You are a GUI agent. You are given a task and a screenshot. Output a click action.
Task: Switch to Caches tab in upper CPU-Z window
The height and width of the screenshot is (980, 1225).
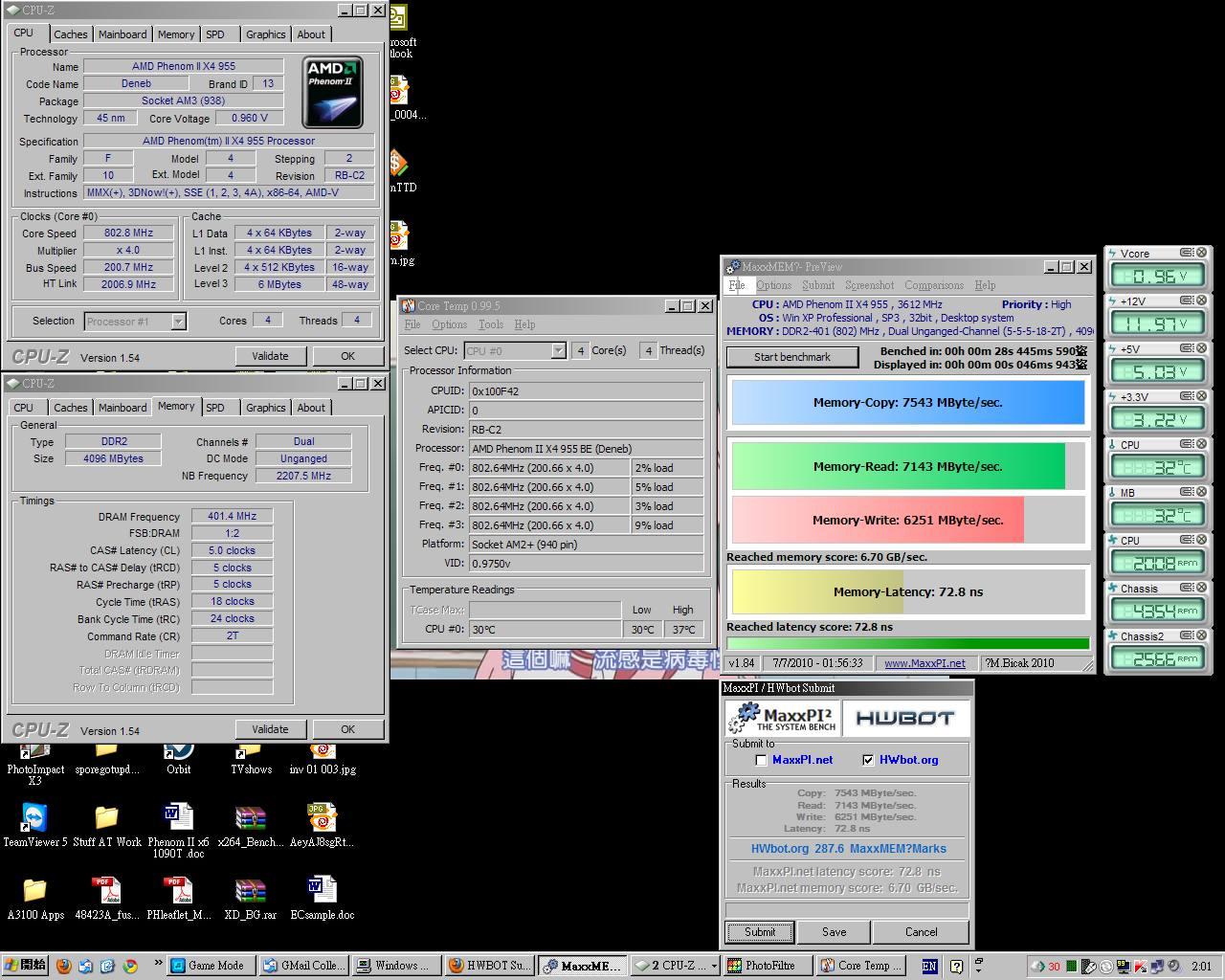pos(70,34)
